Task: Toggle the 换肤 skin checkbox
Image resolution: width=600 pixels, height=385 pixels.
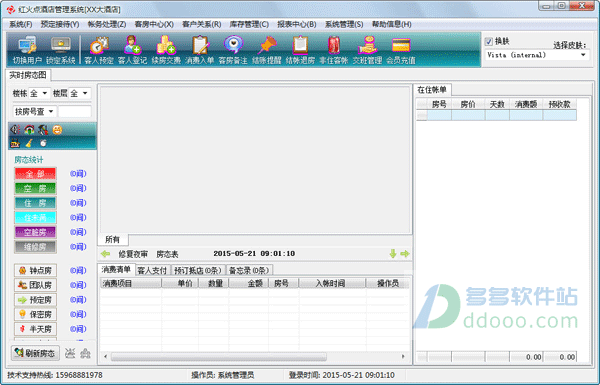Action: (x=489, y=41)
